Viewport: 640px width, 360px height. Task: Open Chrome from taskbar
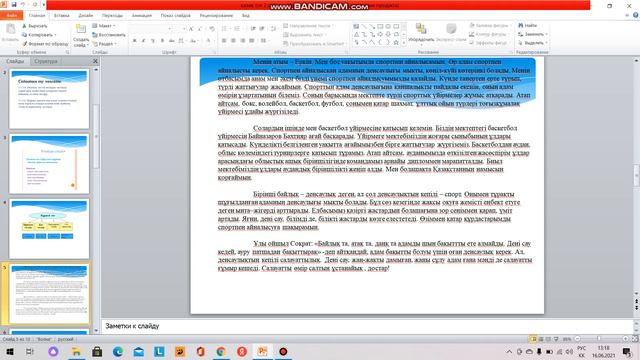point(221,351)
